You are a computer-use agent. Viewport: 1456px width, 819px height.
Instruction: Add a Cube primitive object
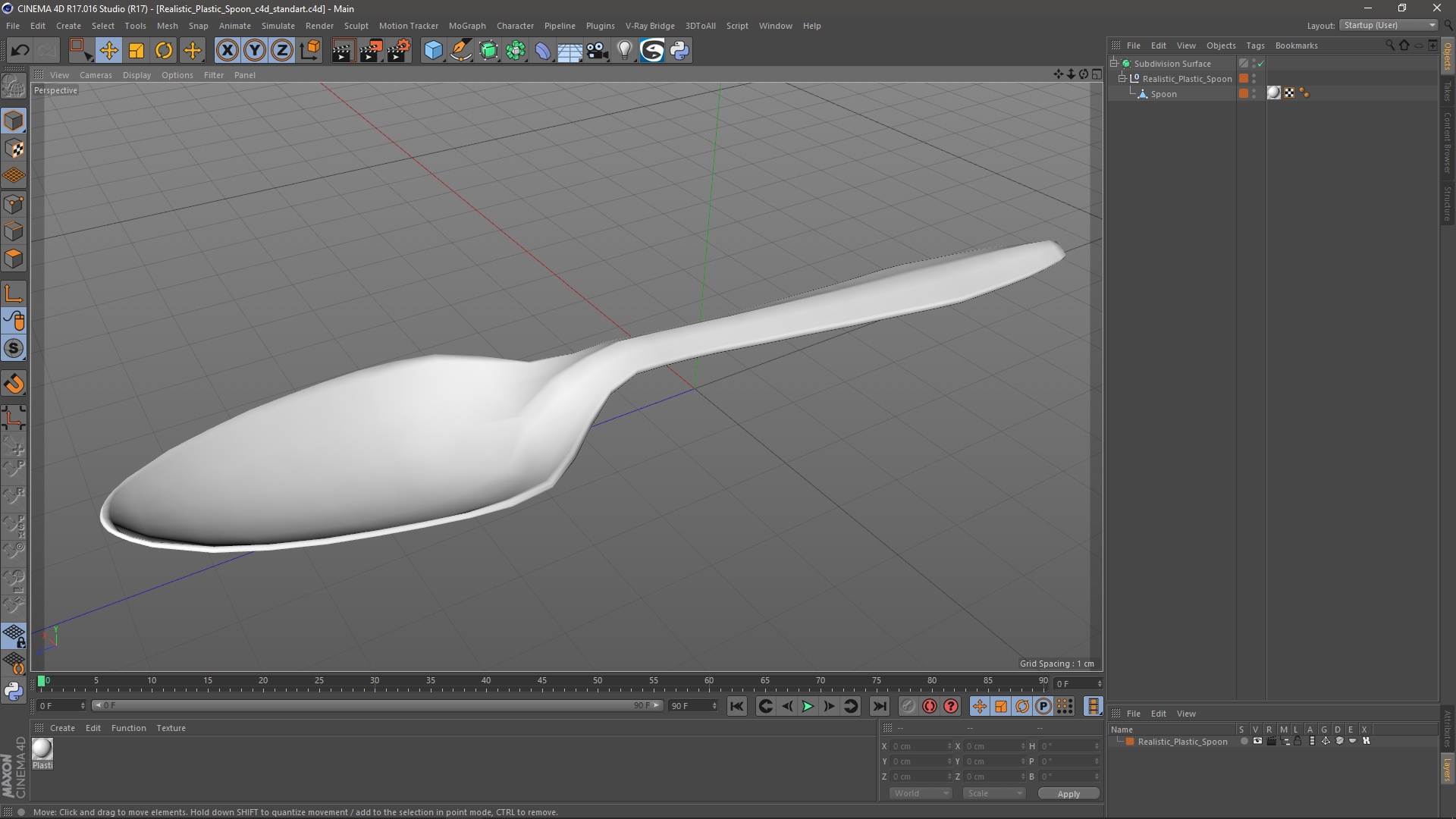pyautogui.click(x=433, y=51)
